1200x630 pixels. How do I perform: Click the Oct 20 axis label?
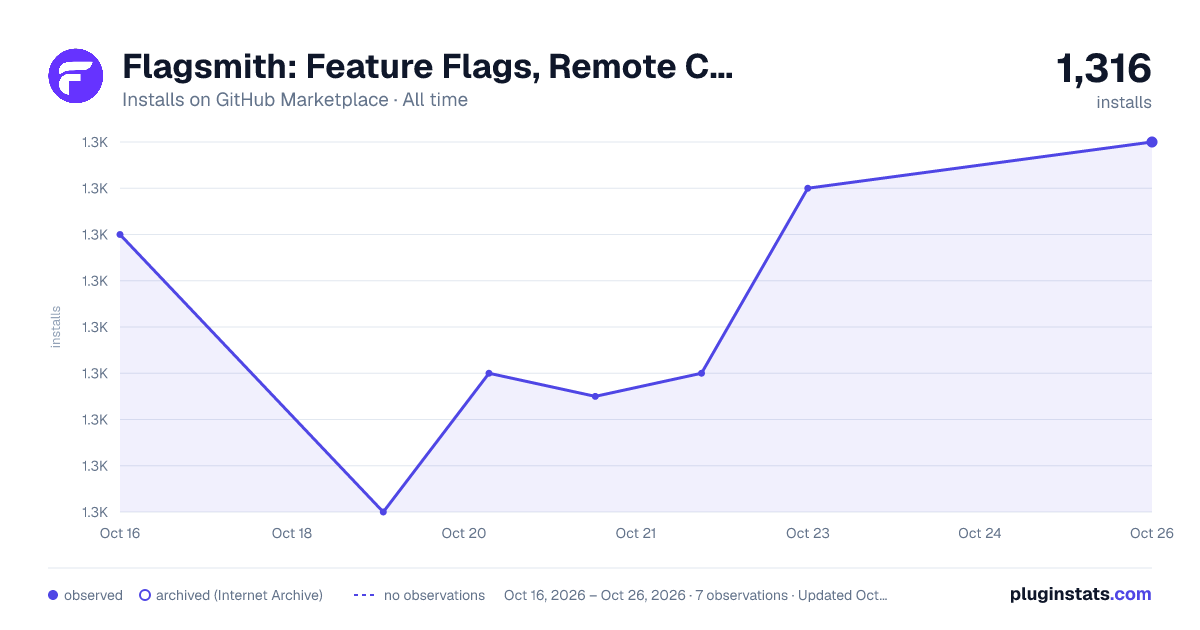(464, 533)
